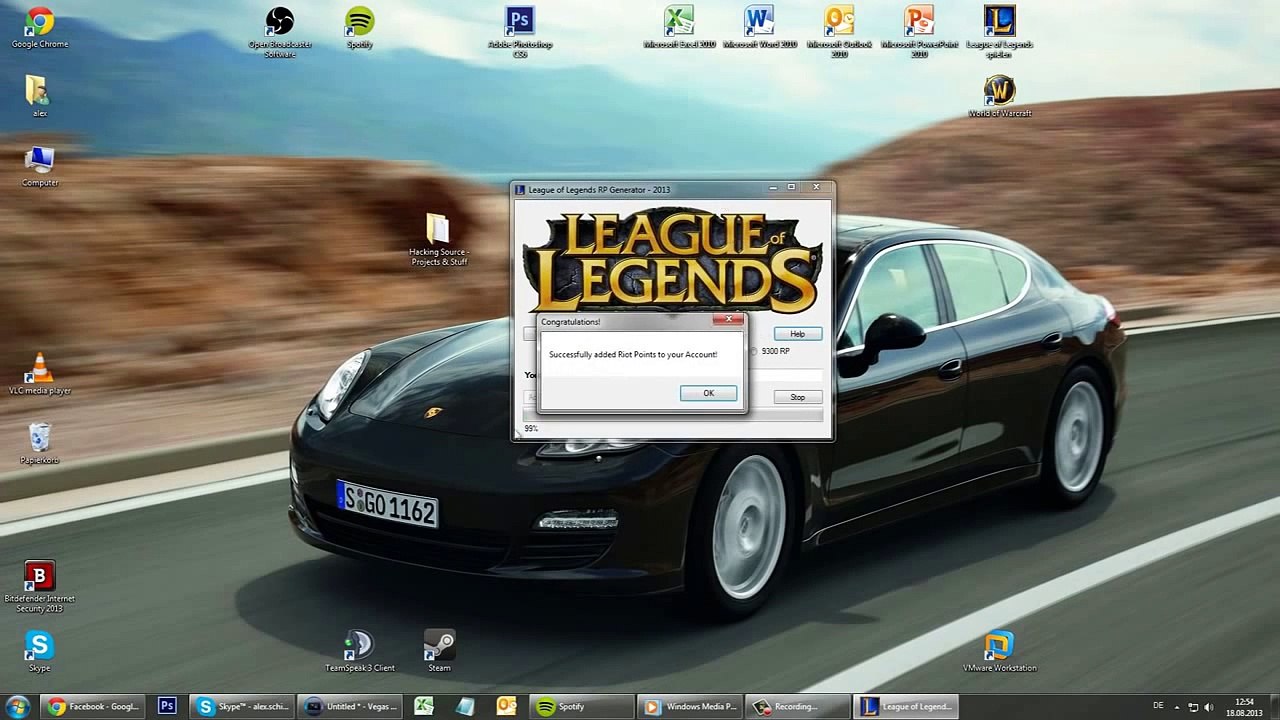Switch to Untitled Vegas taskbar window

(x=351, y=707)
